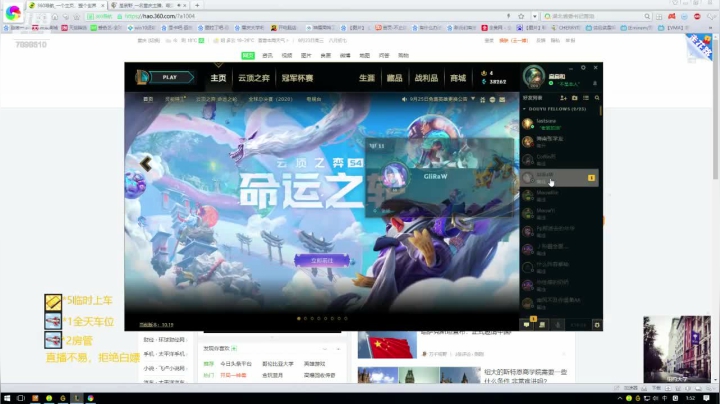Expand the announcement dropdown arrow
This screenshot has height=404, width=720.
(473, 99)
